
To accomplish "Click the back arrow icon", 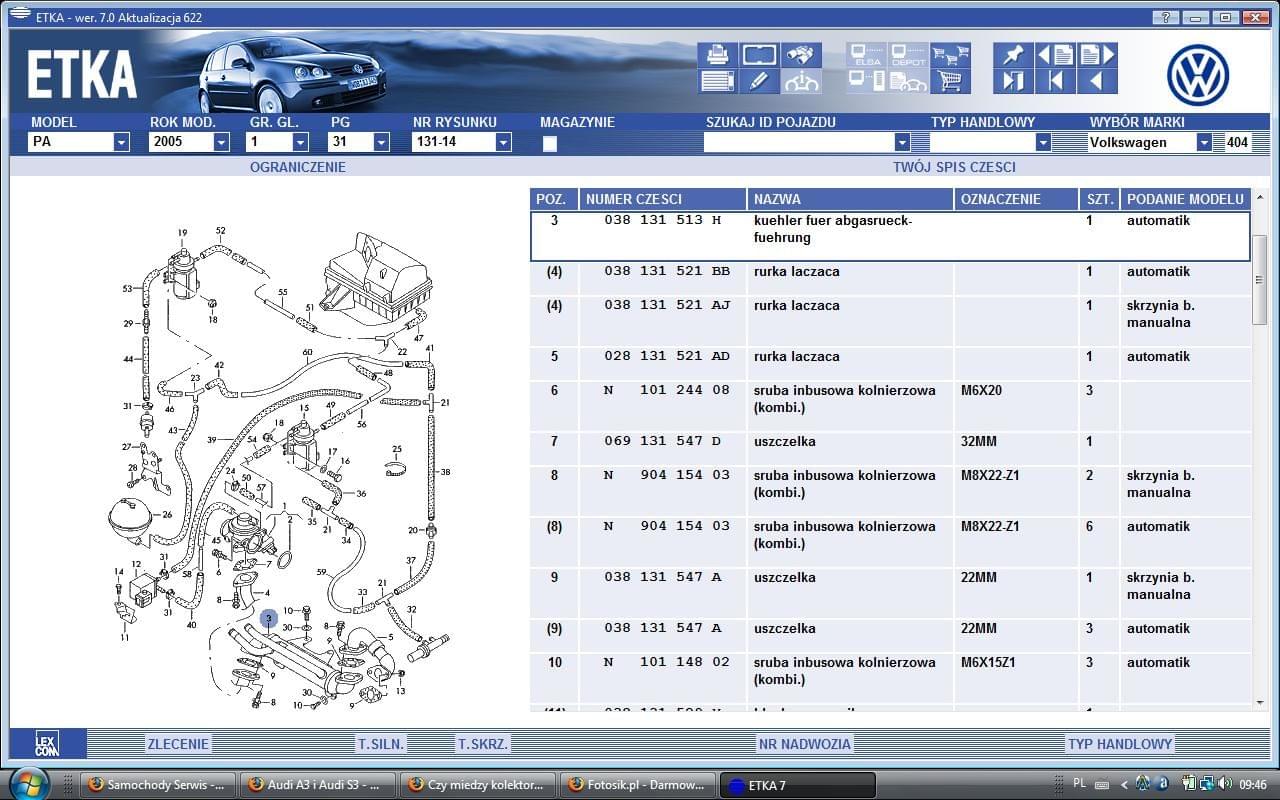I will coord(1097,81).
